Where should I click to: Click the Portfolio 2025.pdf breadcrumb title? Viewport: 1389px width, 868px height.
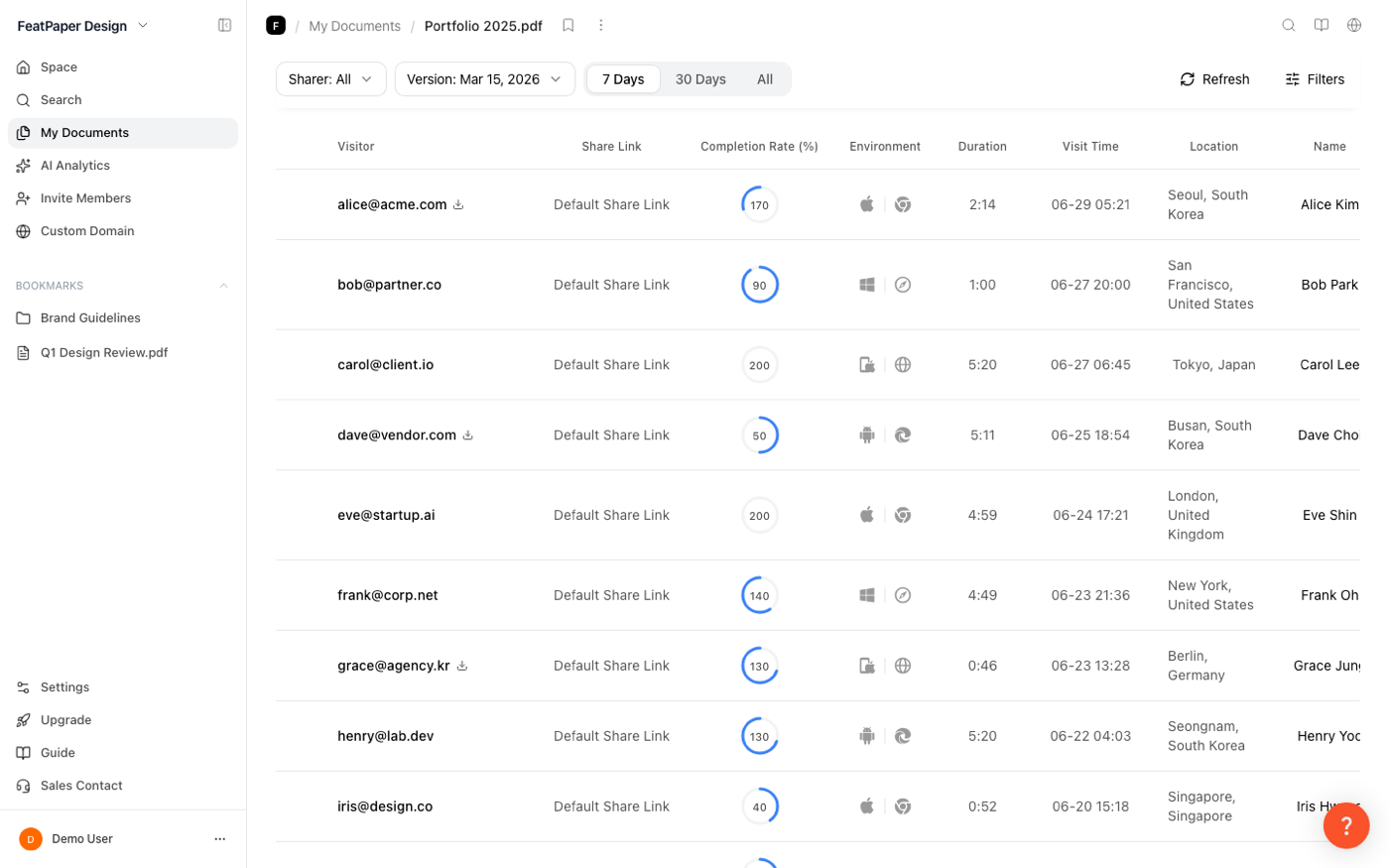point(483,26)
